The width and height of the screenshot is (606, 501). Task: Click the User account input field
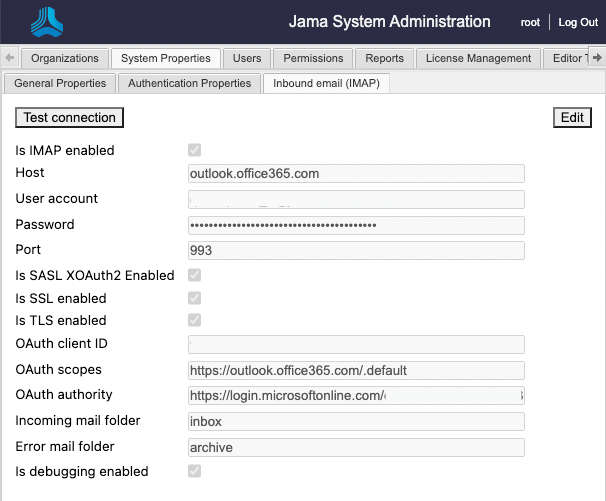tap(356, 199)
